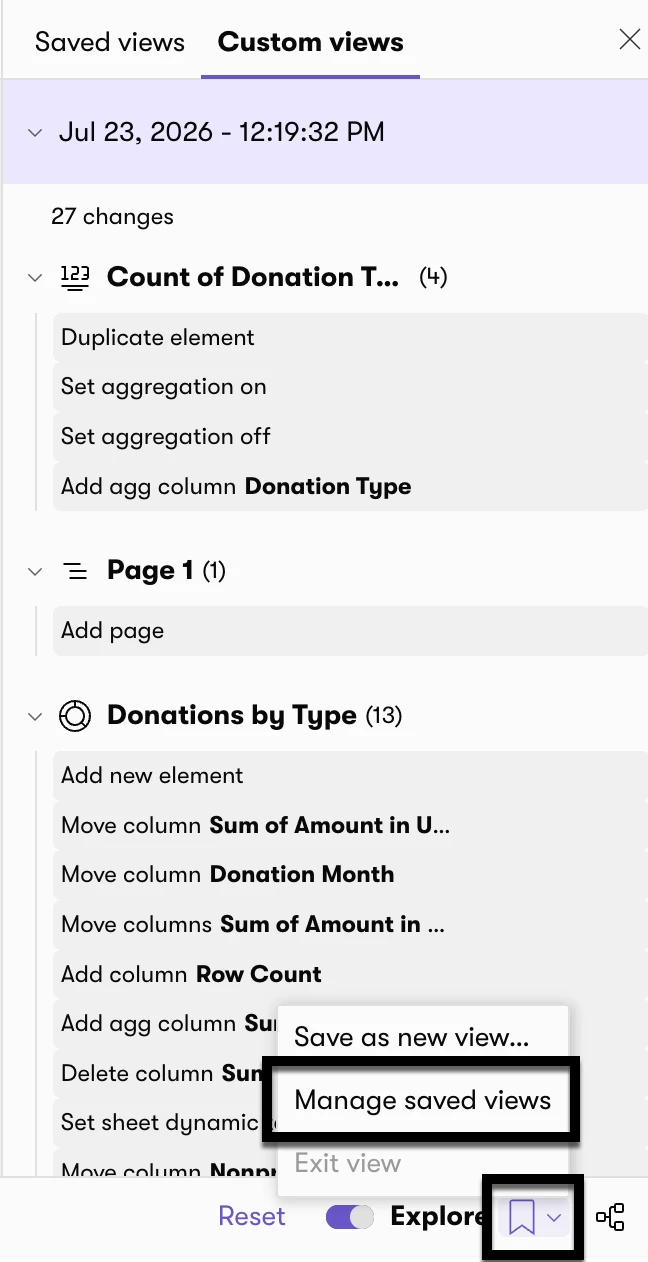The image size is (648, 1262).
Task: Switch to the Saved views tab
Action: tap(110, 42)
